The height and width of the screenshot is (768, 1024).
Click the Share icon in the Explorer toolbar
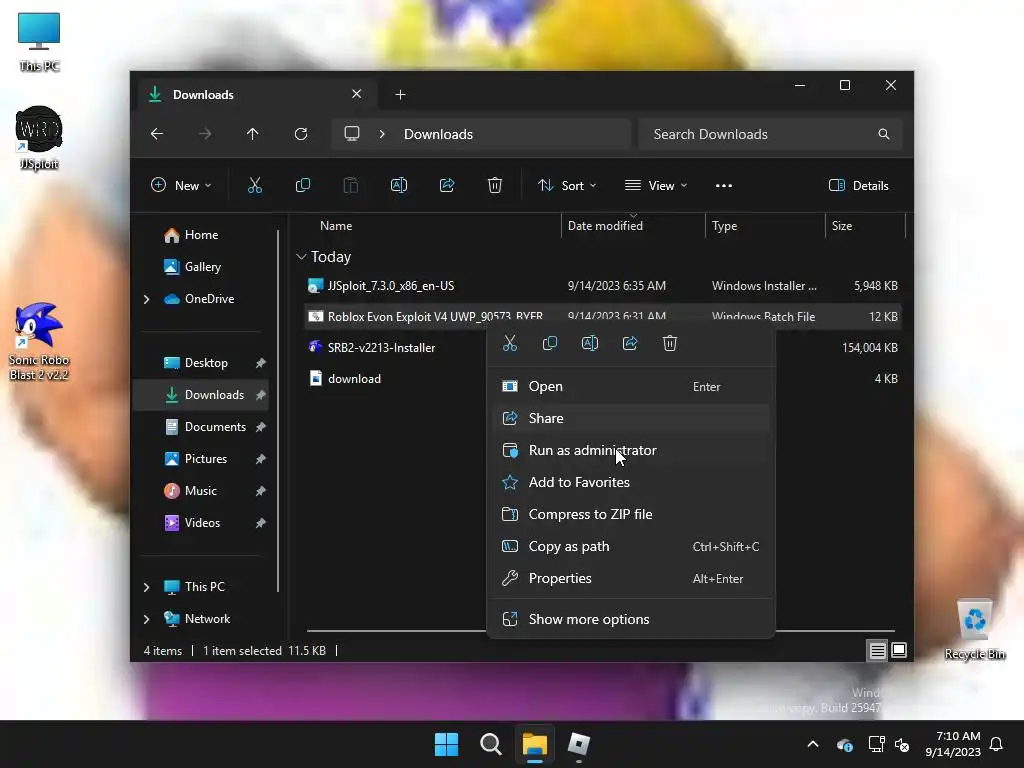click(447, 185)
